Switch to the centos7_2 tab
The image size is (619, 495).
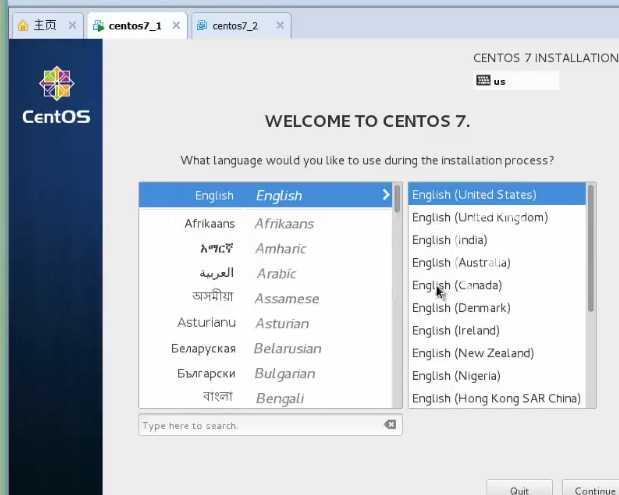241,26
